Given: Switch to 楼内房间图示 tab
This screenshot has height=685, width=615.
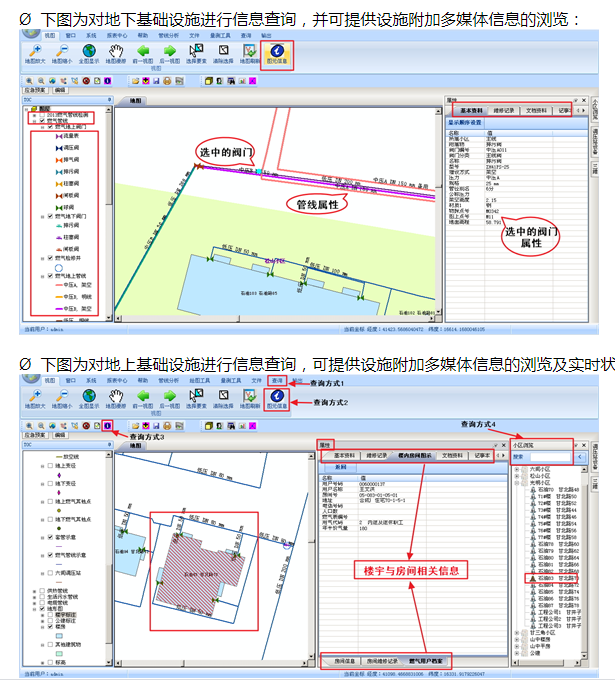Looking at the screenshot, I should pyautogui.click(x=415, y=455).
